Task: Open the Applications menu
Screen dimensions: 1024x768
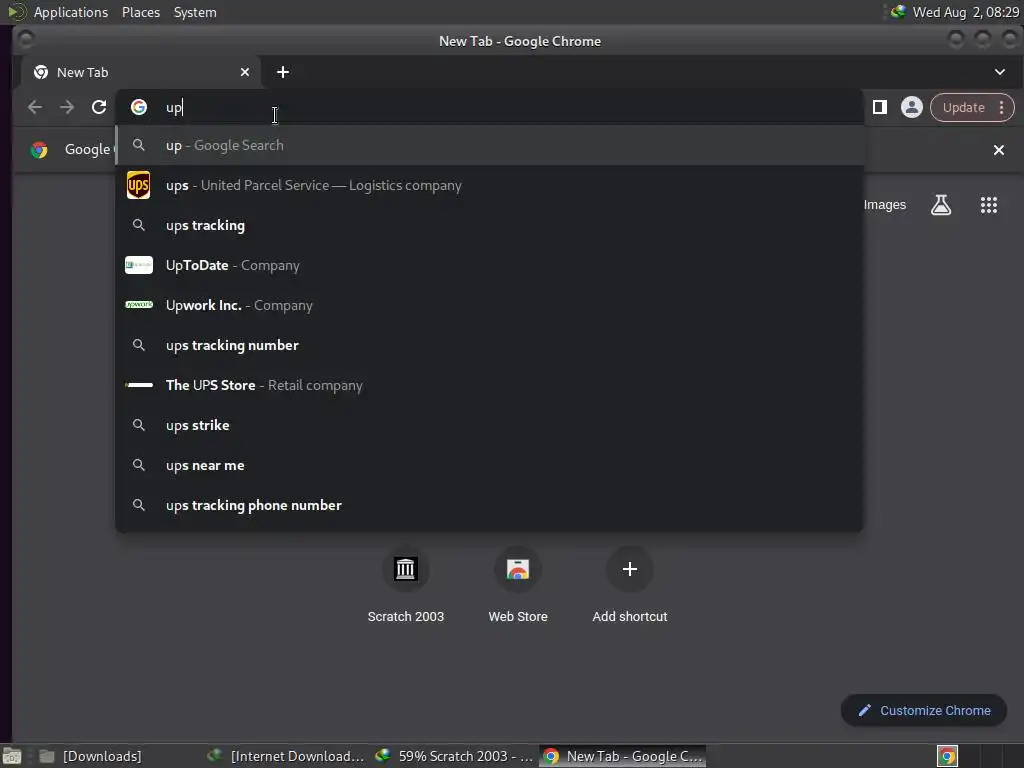Action: (71, 12)
